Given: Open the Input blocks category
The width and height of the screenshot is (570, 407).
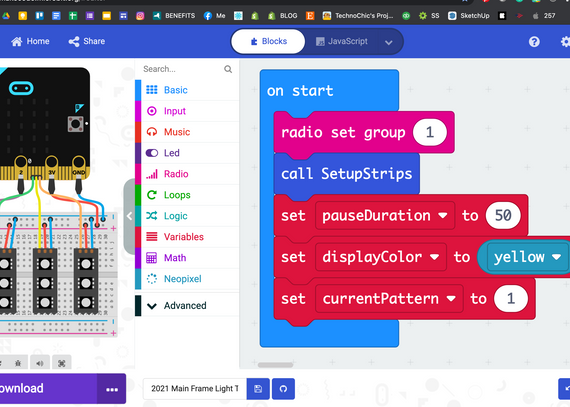Looking at the screenshot, I should 187,111.
